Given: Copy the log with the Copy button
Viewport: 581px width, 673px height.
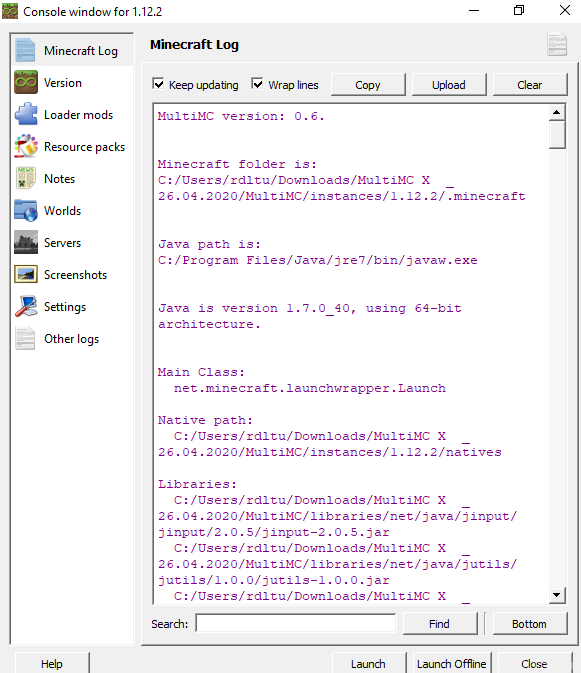Looking at the screenshot, I should click(368, 85).
